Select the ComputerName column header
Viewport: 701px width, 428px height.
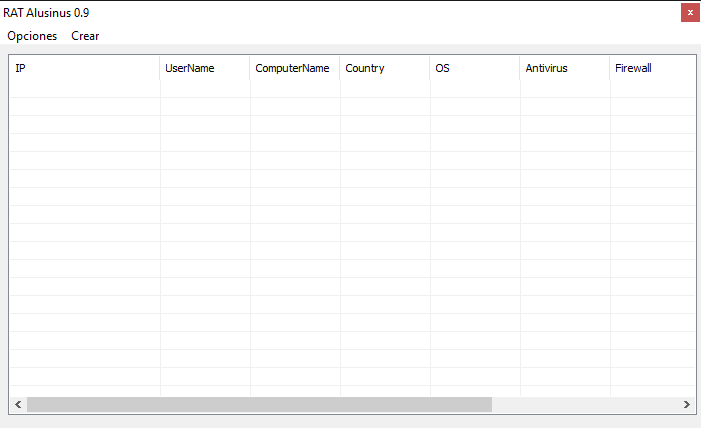294,68
